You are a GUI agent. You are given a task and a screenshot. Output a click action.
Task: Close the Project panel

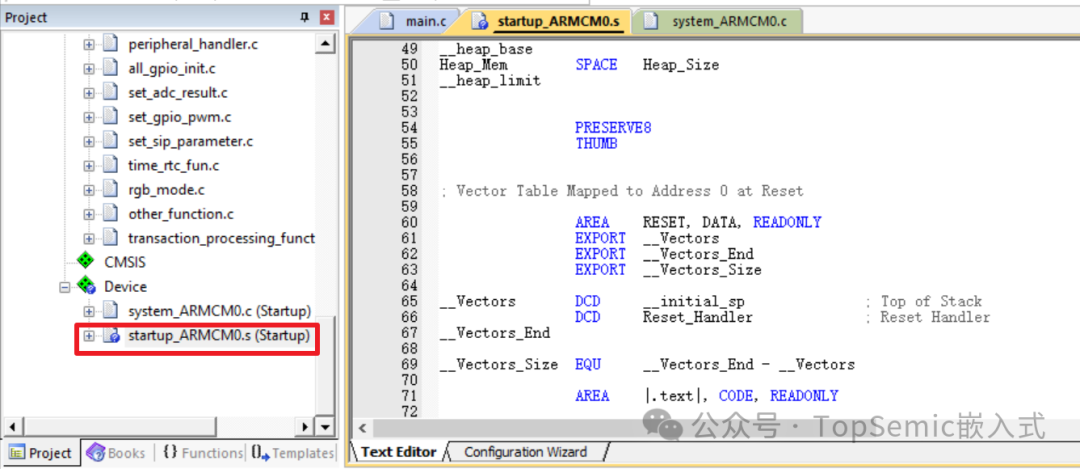(327, 18)
